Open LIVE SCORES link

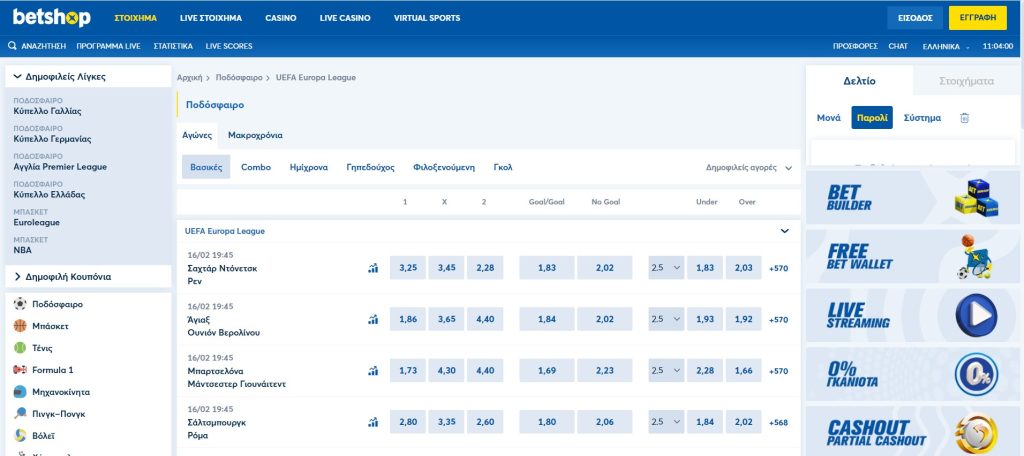(x=229, y=46)
